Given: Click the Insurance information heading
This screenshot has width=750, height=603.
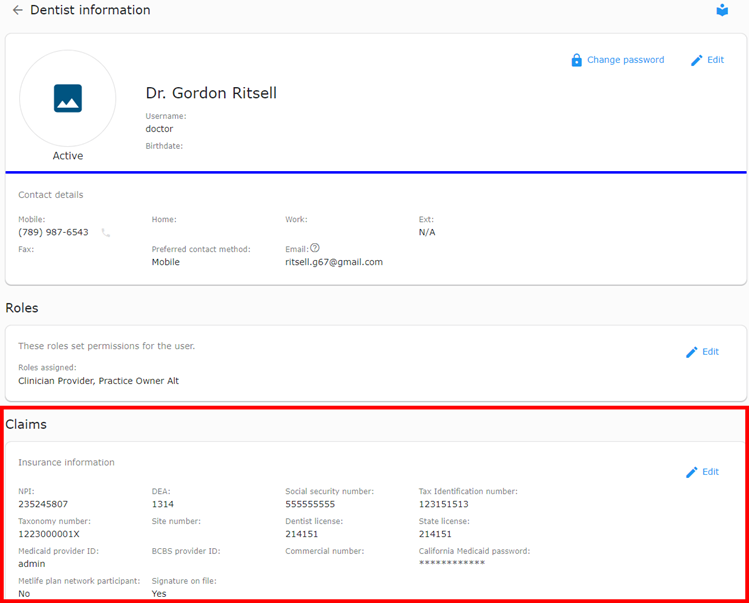Looking at the screenshot, I should (x=66, y=462).
